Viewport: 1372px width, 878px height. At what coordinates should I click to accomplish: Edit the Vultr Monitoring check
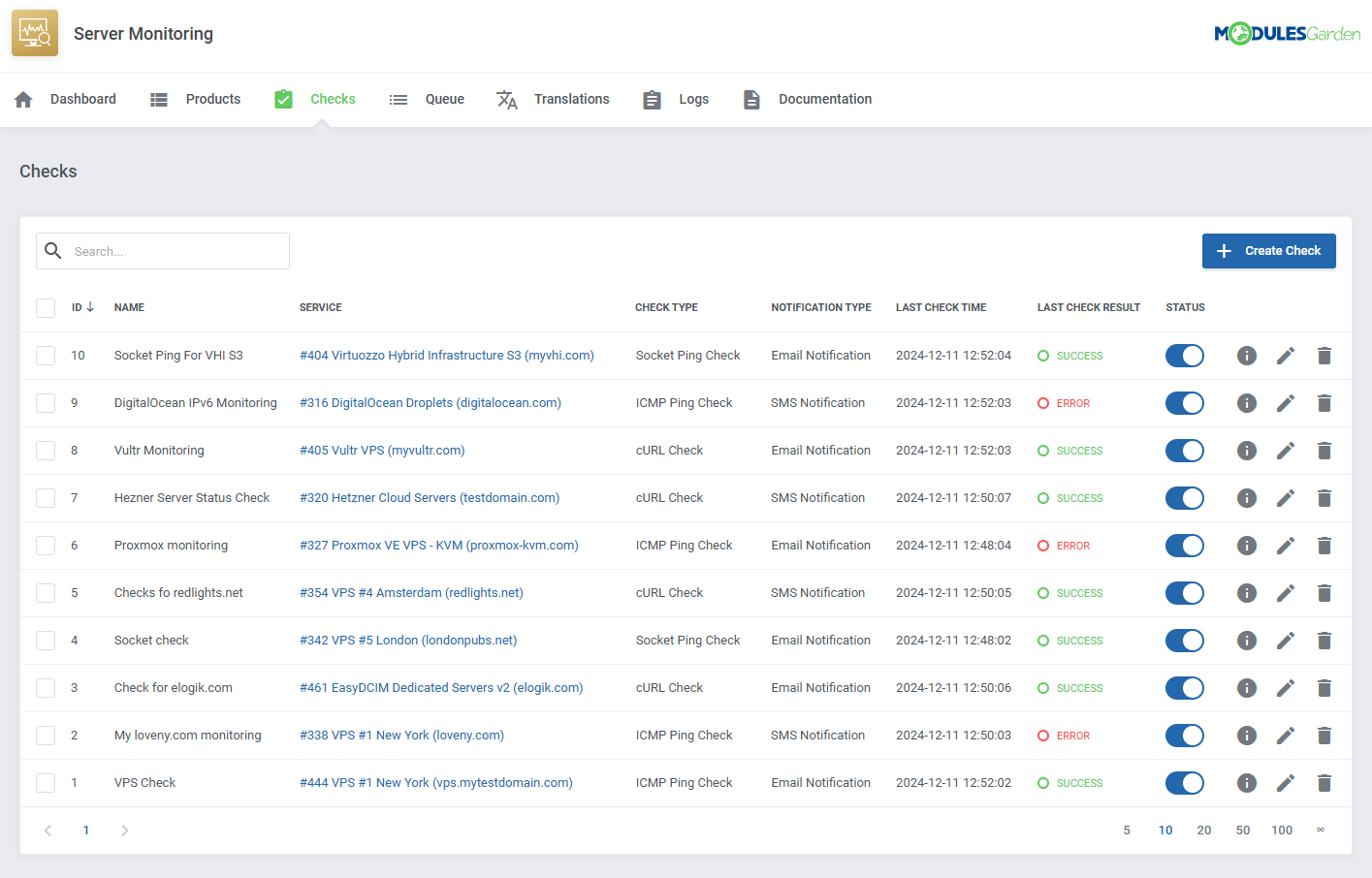(1286, 450)
